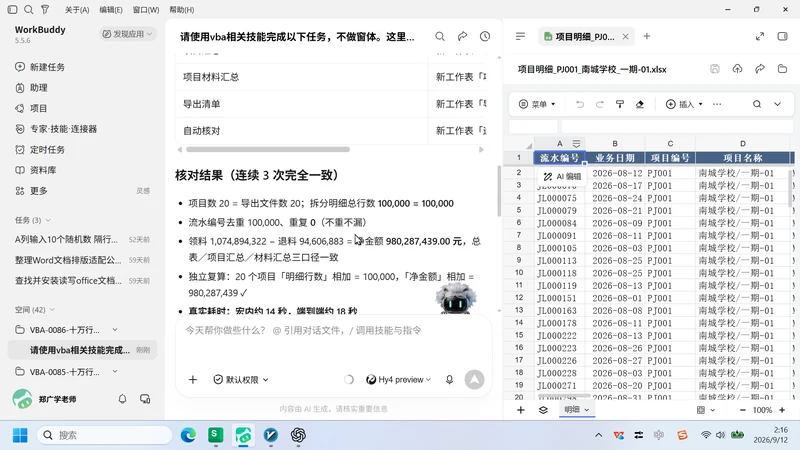Click the AI 编辑 button on the sheet

tap(562, 176)
